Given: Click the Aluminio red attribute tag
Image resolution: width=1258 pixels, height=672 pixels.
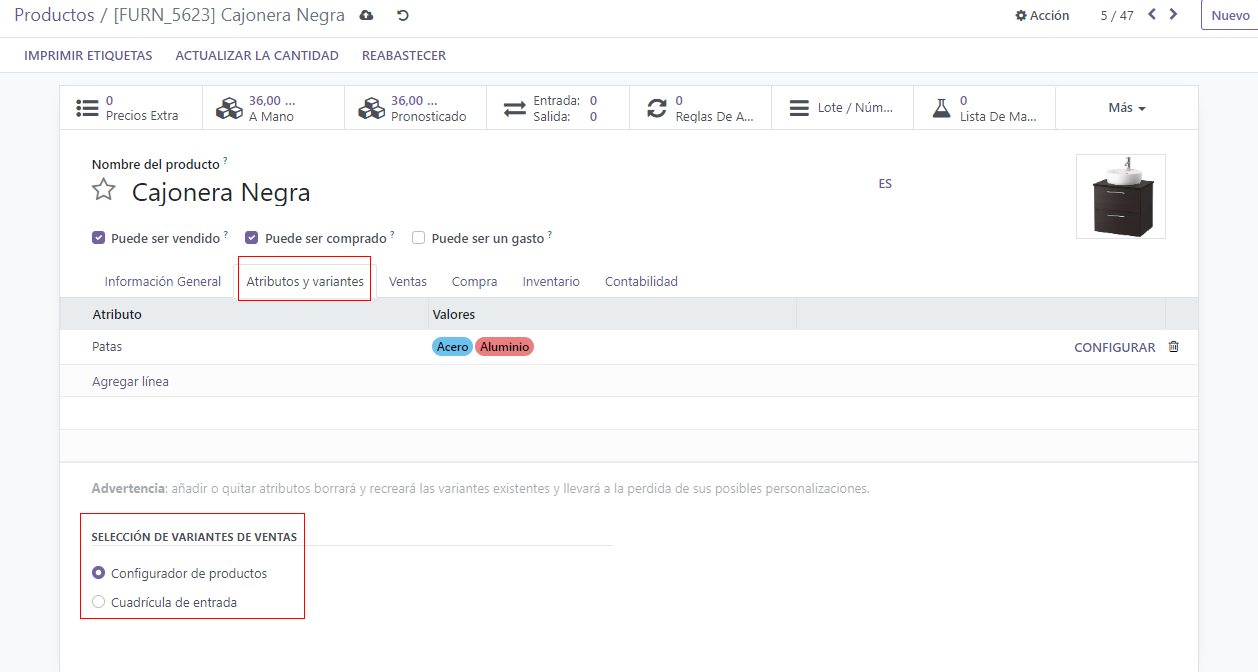Looking at the screenshot, I should point(504,347).
